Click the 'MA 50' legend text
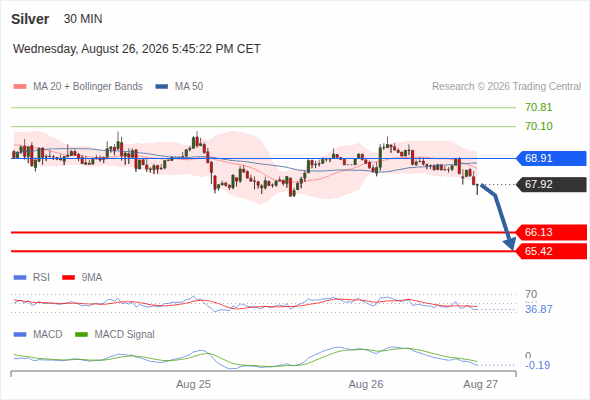This screenshot has width=590, height=400. click(x=189, y=87)
